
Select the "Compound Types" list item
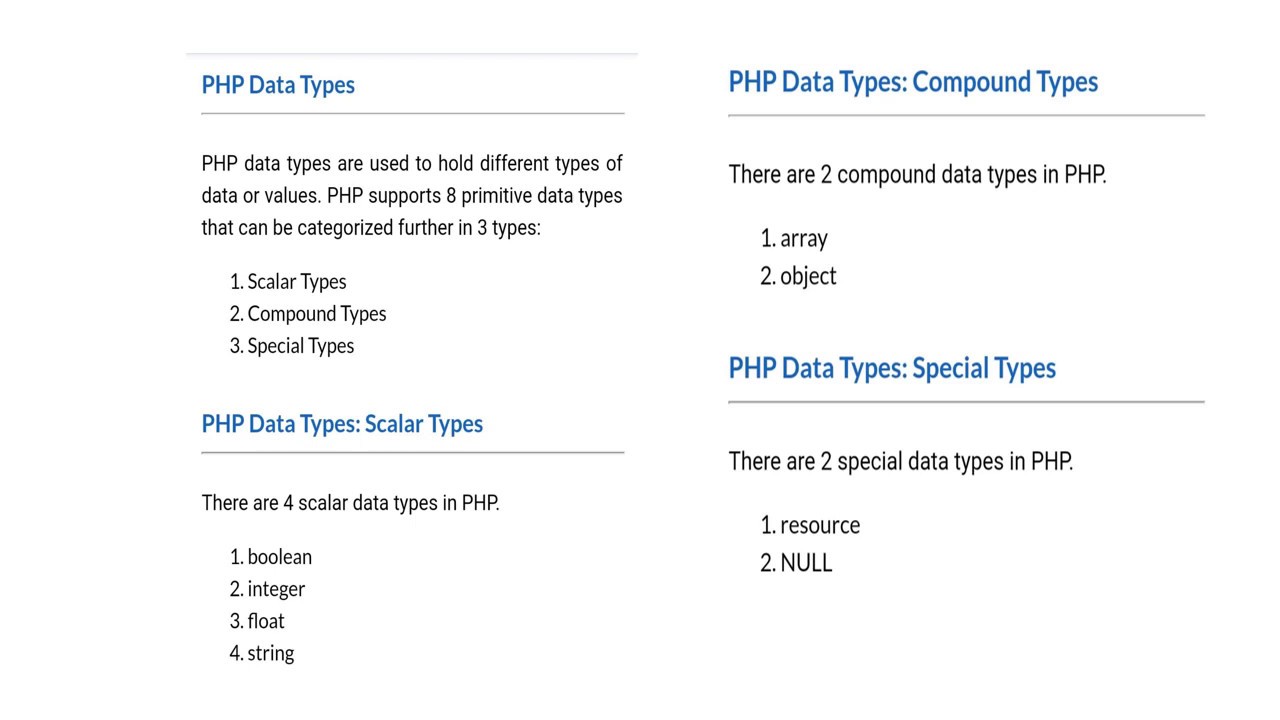click(x=316, y=314)
